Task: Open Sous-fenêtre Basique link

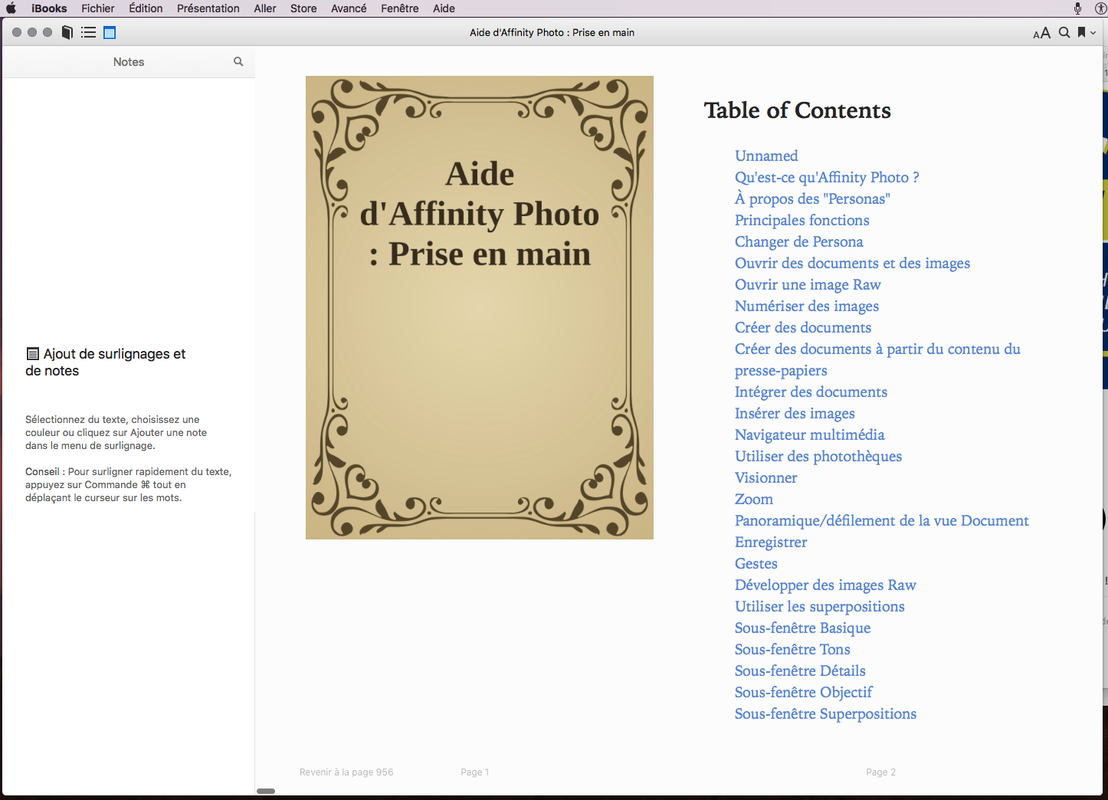Action: tap(802, 628)
